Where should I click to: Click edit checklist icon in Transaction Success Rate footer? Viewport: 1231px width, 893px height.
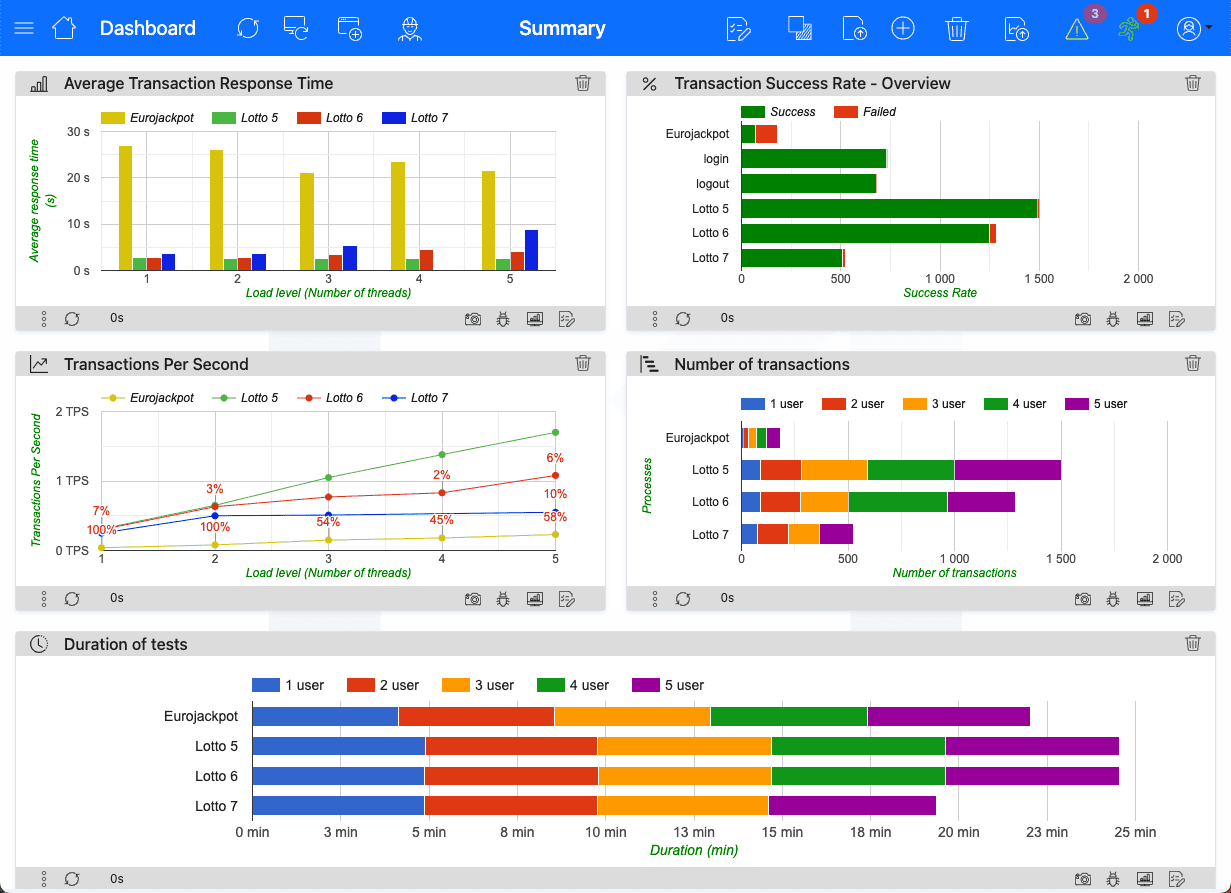tap(1176, 319)
